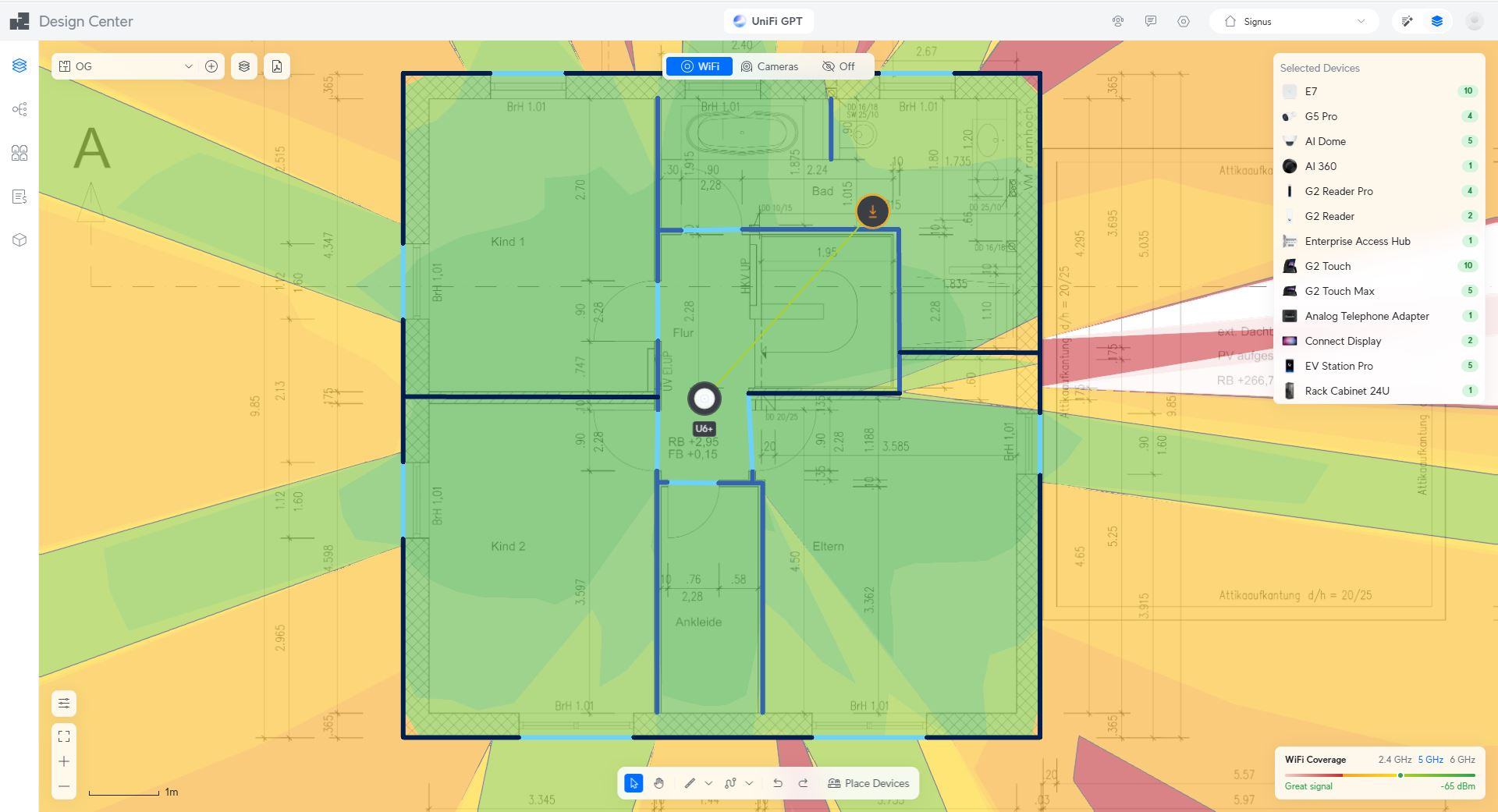Select AI 360 in device list
Image resolution: width=1498 pixels, height=812 pixels.
coord(1379,166)
